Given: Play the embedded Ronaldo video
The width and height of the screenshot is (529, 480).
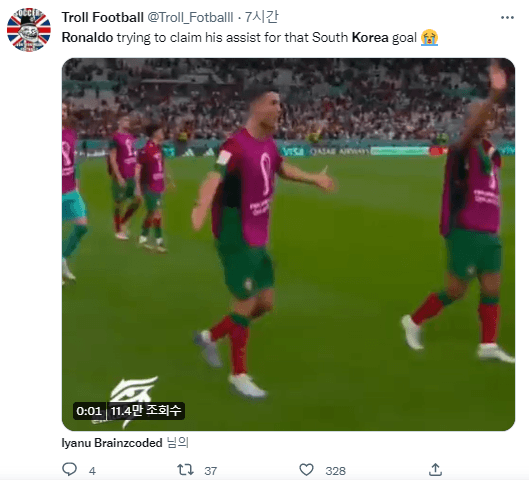Looking at the screenshot, I should 288,244.
